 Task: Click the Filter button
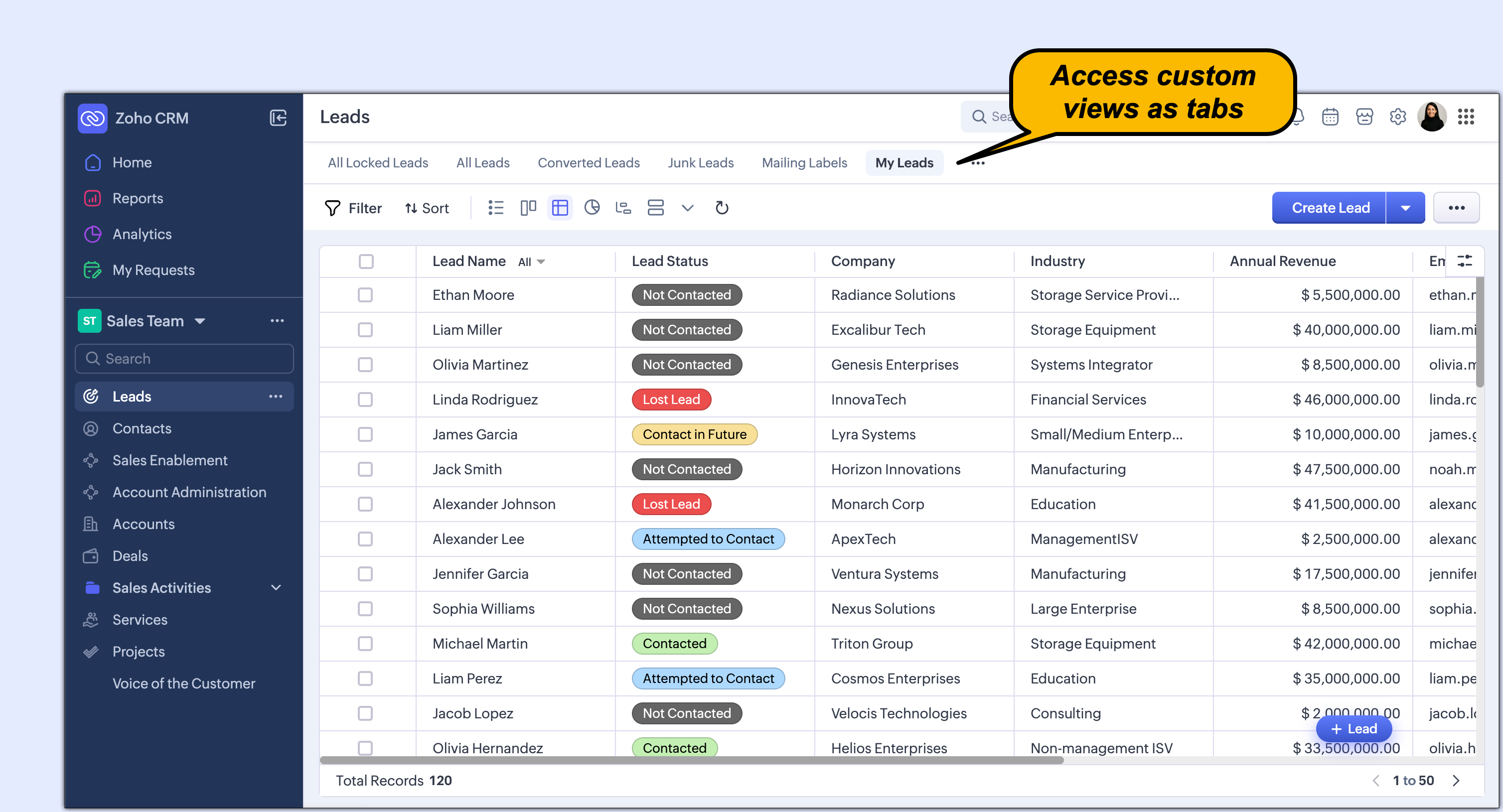[x=353, y=208]
